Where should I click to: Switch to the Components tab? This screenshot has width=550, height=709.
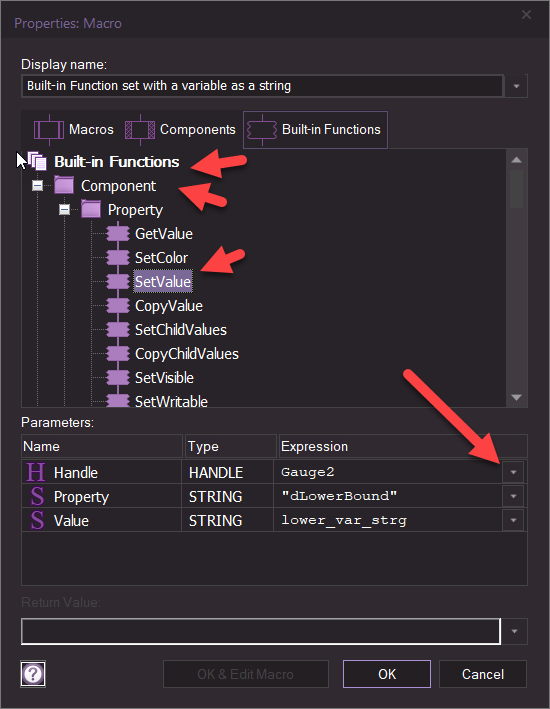pos(180,130)
